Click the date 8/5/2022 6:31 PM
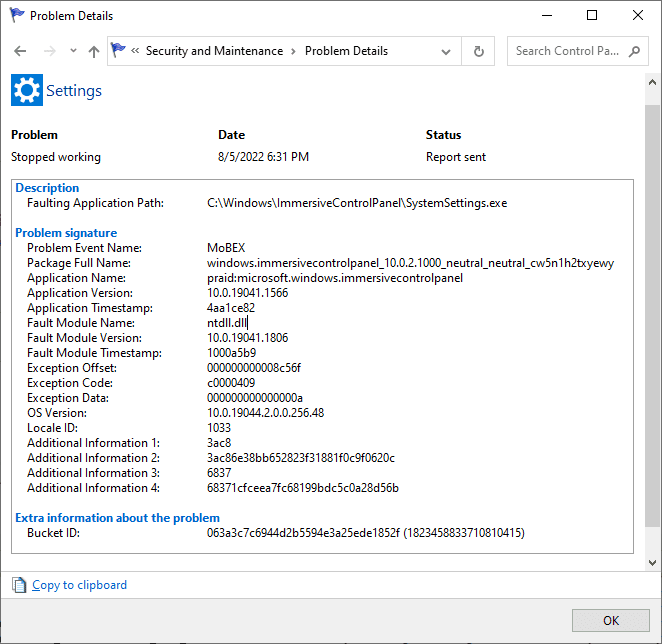 (263, 157)
